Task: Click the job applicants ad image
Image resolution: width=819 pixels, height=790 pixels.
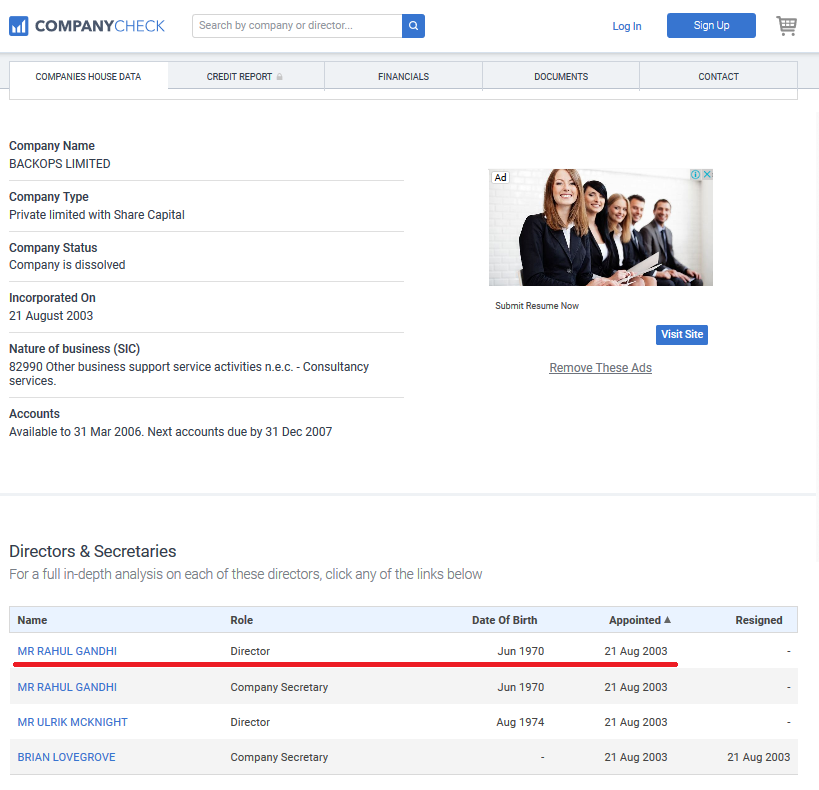Action: [x=600, y=228]
